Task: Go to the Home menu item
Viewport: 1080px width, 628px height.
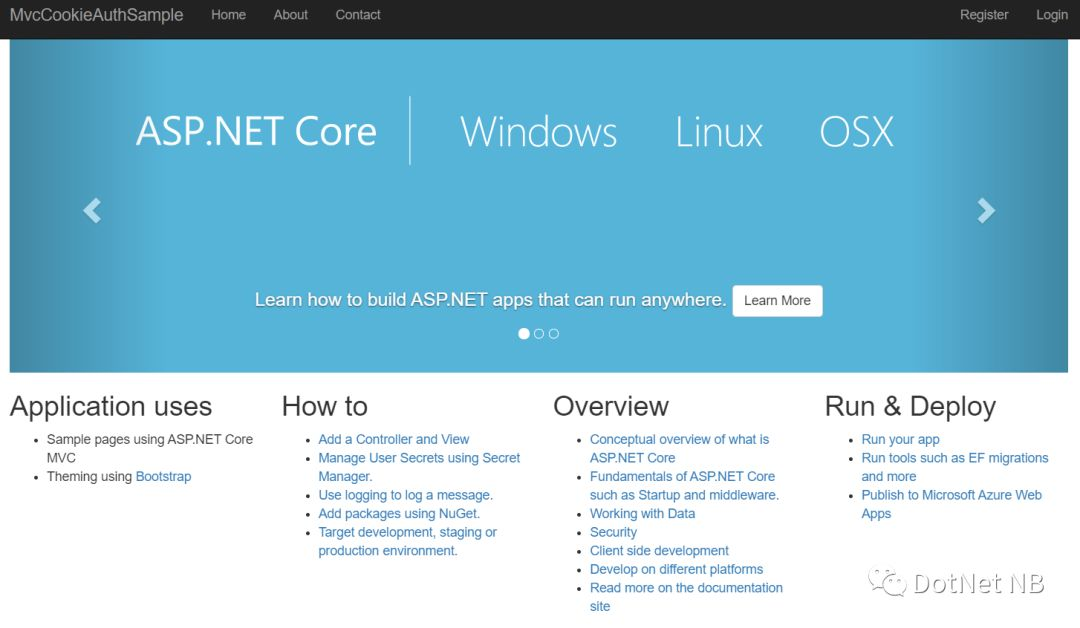Action: point(228,15)
